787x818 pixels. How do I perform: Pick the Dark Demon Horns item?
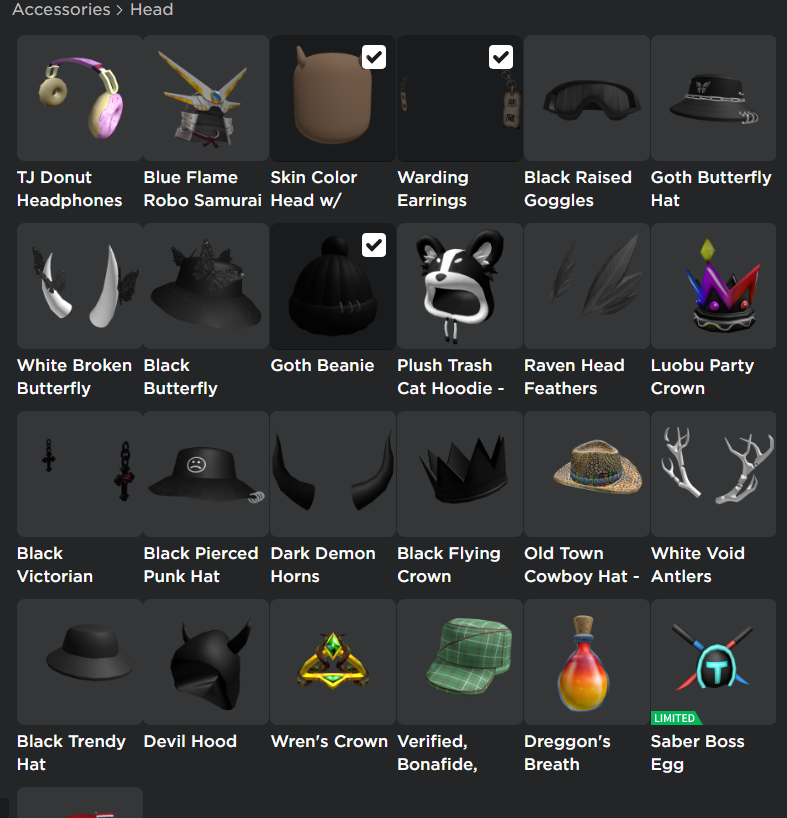click(x=333, y=474)
